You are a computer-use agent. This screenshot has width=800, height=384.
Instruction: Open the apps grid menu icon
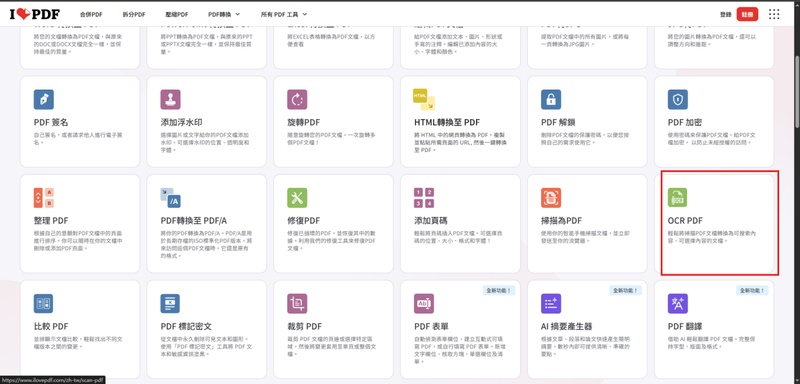pyautogui.click(x=774, y=14)
